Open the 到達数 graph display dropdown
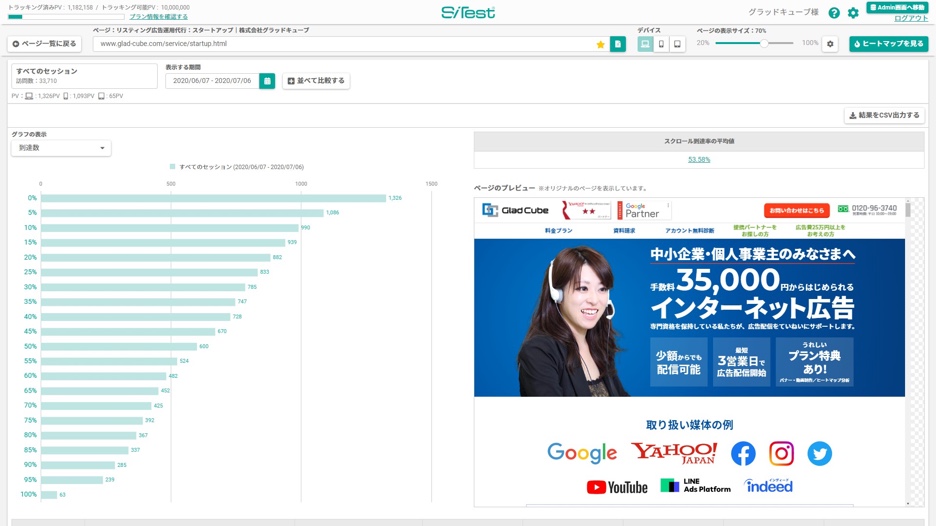This screenshot has width=936, height=526. (x=61, y=148)
